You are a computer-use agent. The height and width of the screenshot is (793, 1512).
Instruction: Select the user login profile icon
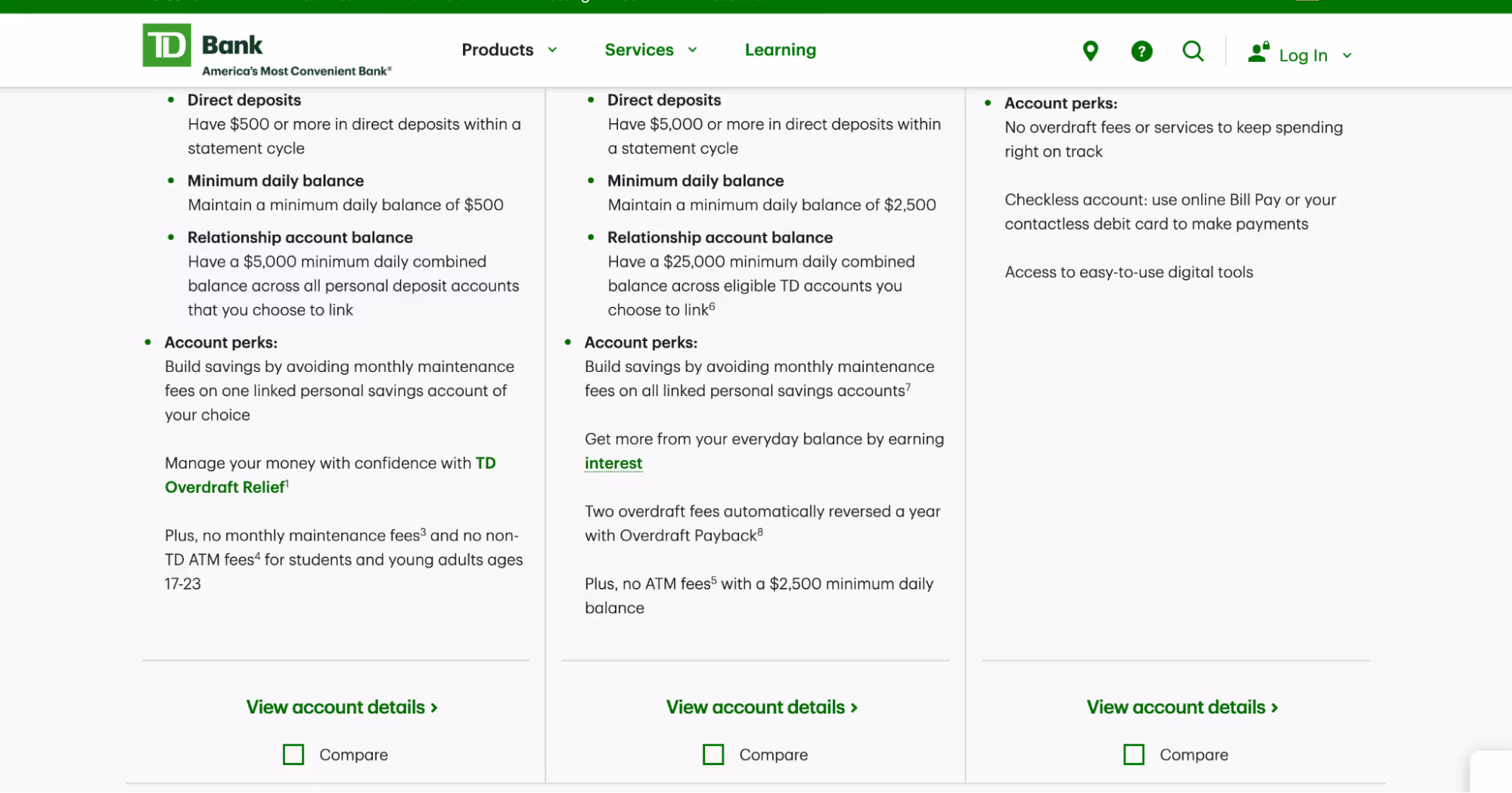[1257, 51]
